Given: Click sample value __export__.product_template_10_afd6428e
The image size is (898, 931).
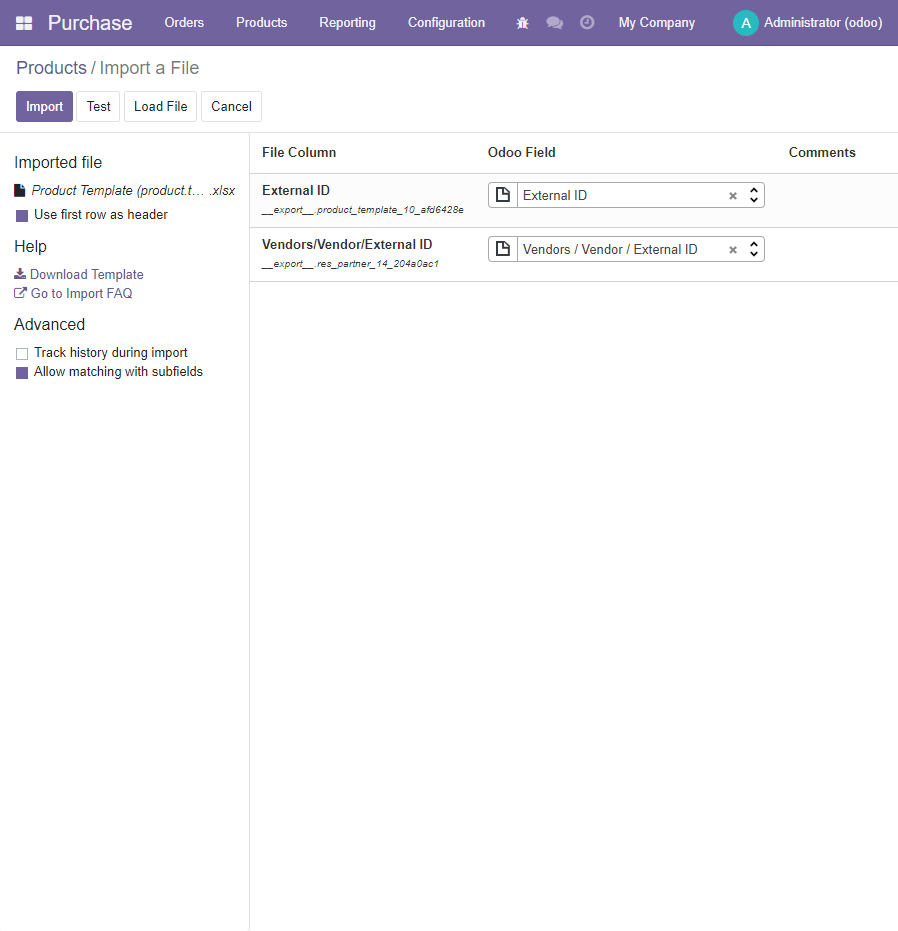Looking at the screenshot, I should point(362,210).
